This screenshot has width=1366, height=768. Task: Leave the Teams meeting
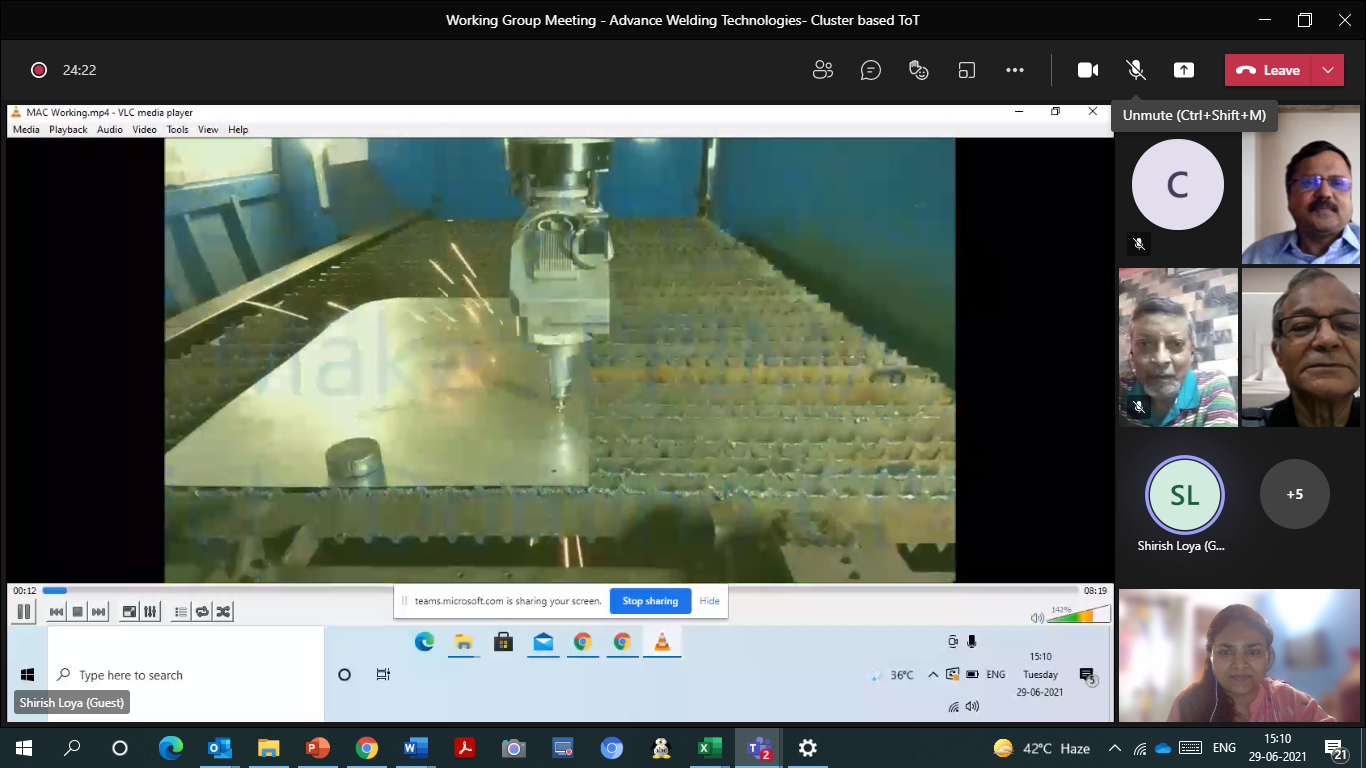1268,70
